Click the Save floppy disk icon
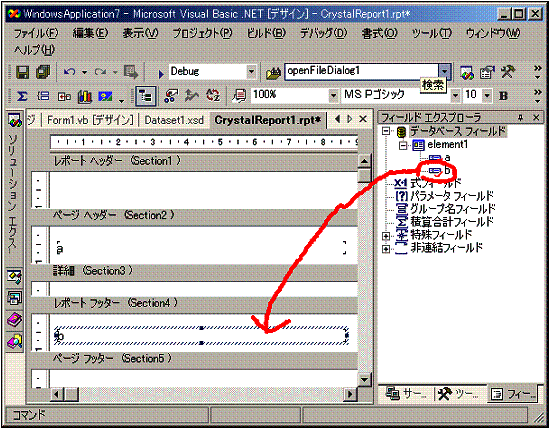Screen dimensions: 549x428 [23, 72]
